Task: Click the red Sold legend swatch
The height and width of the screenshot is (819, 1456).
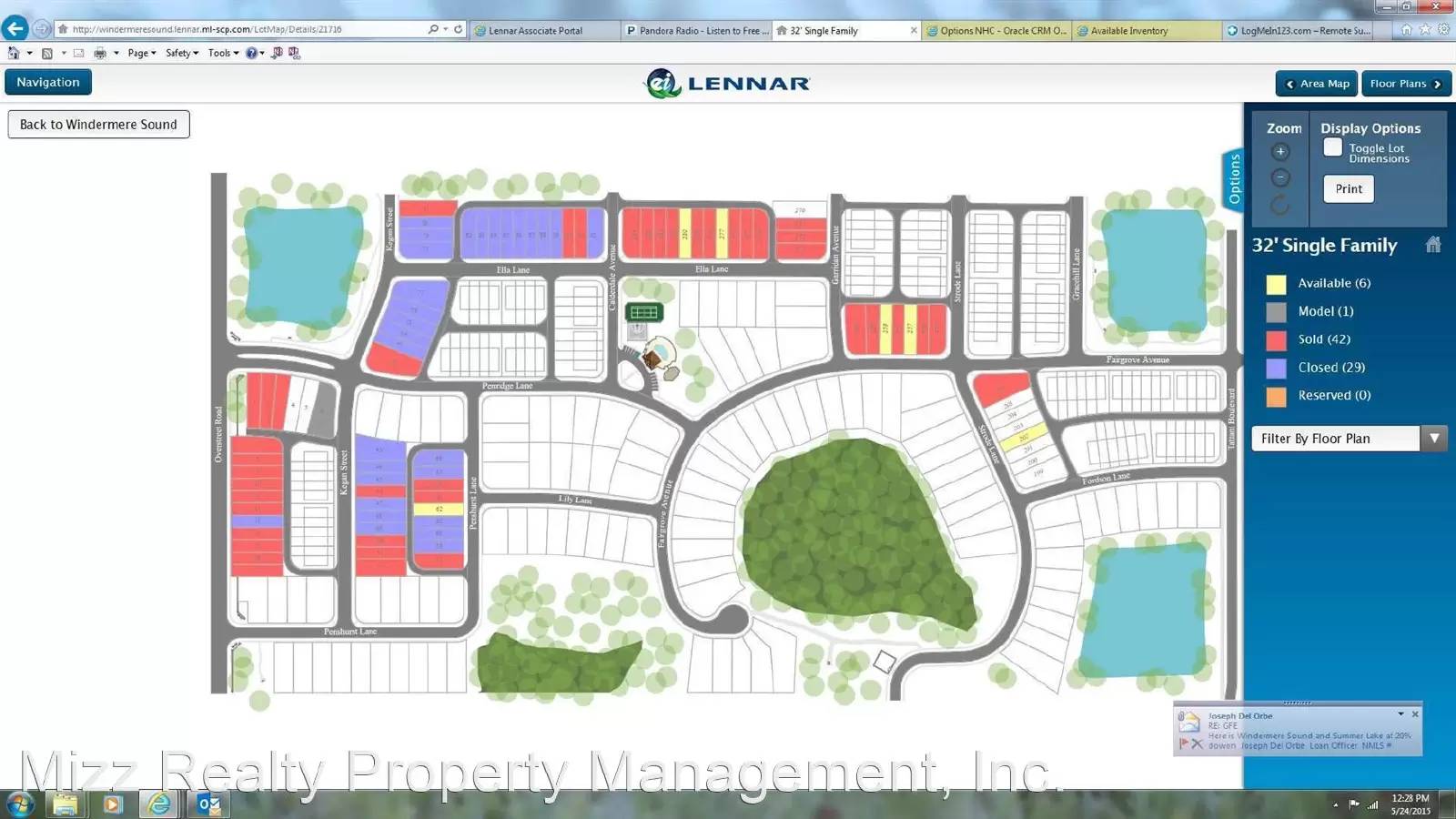Action: point(1277,339)
